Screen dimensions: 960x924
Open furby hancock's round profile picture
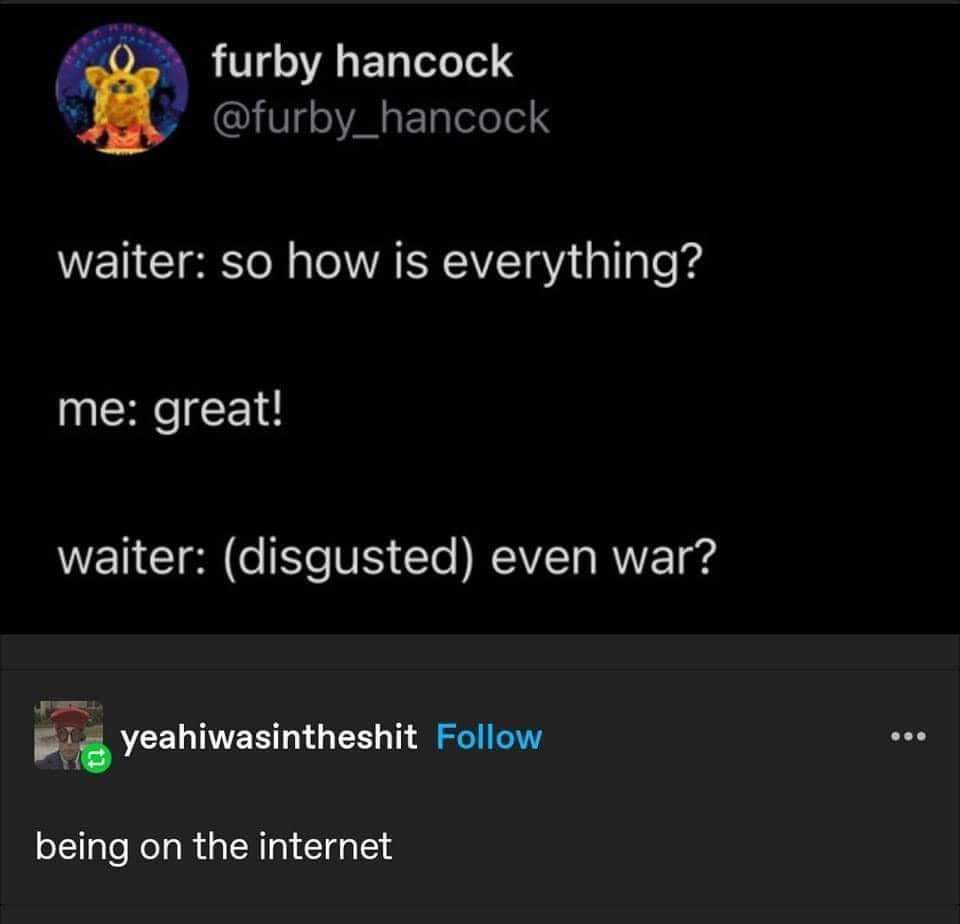tap(122, 90)
